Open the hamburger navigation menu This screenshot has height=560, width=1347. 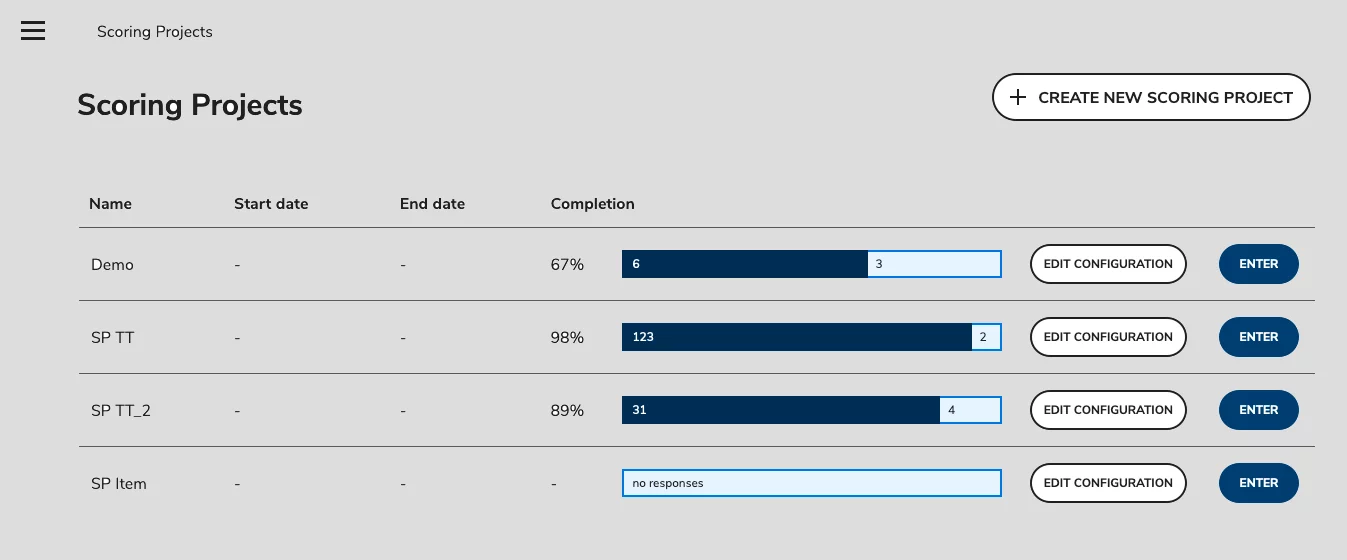click(33, 31)
